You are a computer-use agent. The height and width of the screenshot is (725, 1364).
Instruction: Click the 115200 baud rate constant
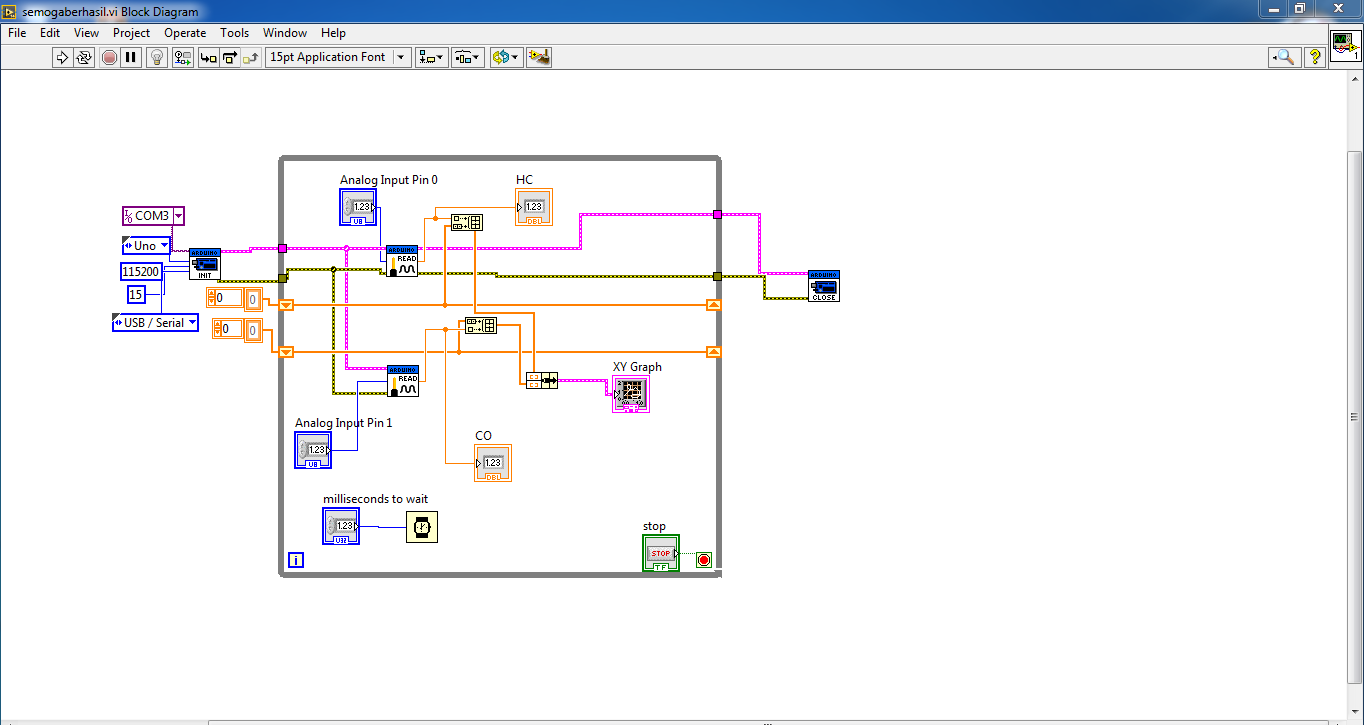(140, 271)
